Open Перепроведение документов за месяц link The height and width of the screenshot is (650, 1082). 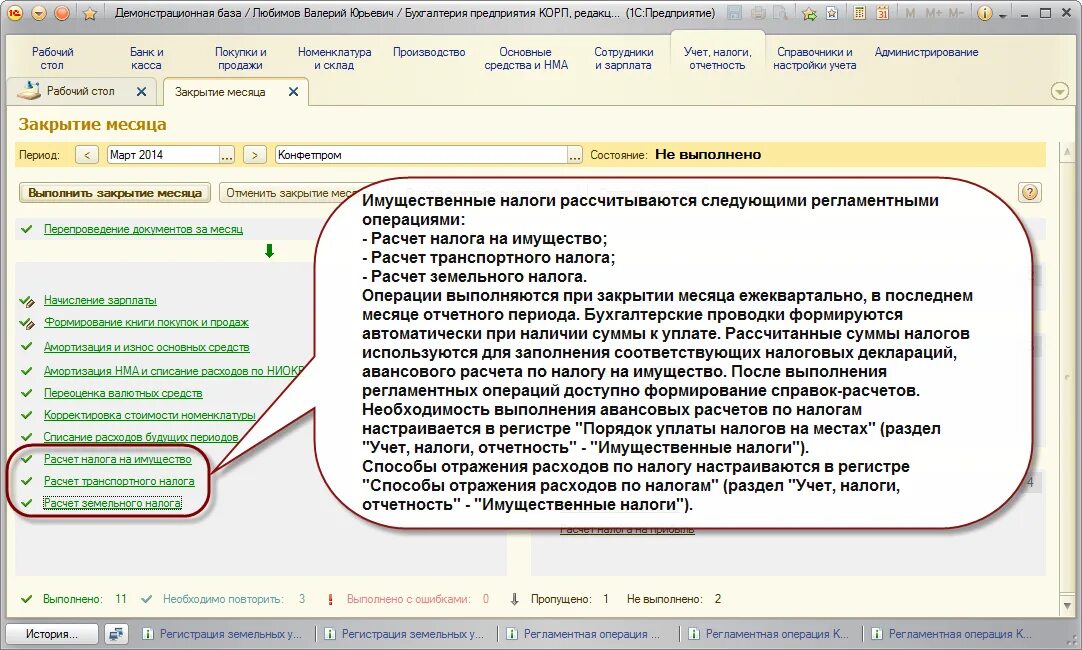(143, 229)
